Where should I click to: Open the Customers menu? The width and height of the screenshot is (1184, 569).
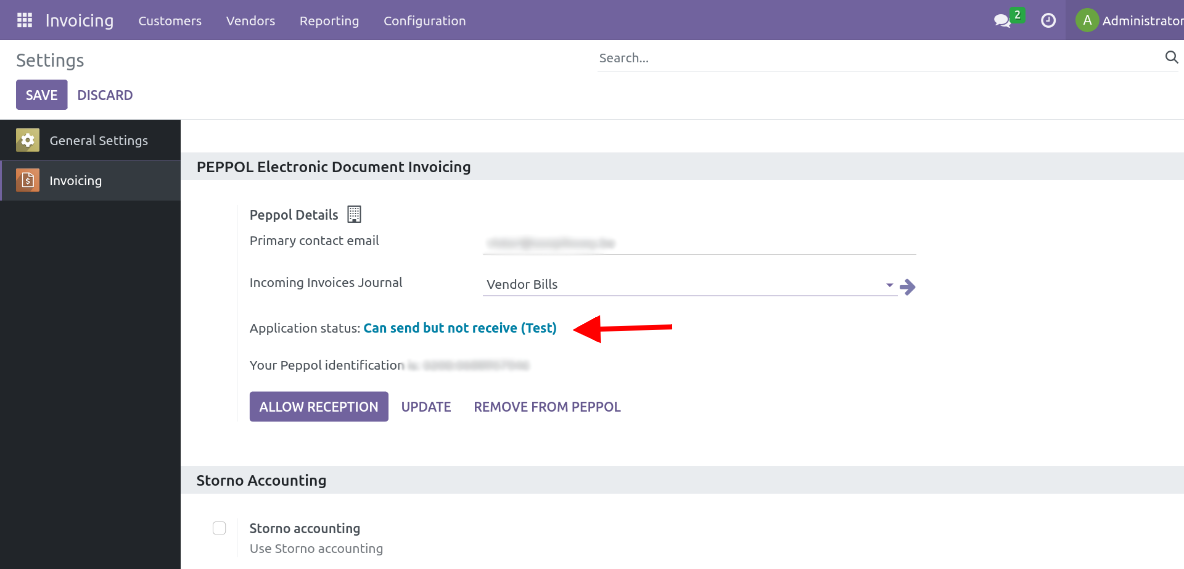click(x=170, y=21)
